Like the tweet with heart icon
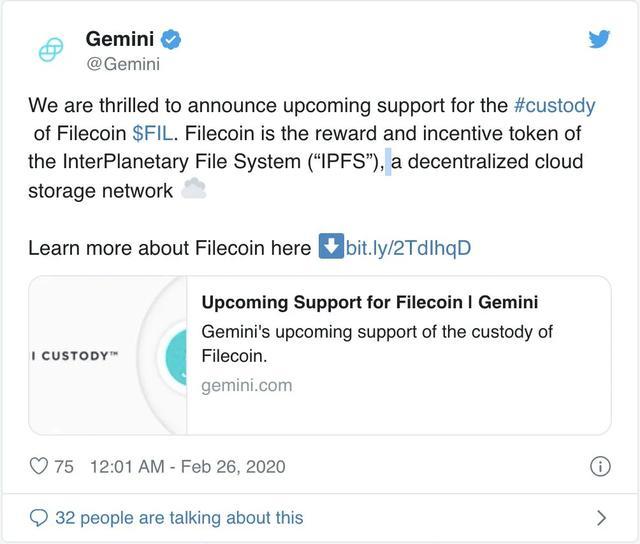Image resolution: width=640 pixels, height=544 pixels. pos(39,466)
